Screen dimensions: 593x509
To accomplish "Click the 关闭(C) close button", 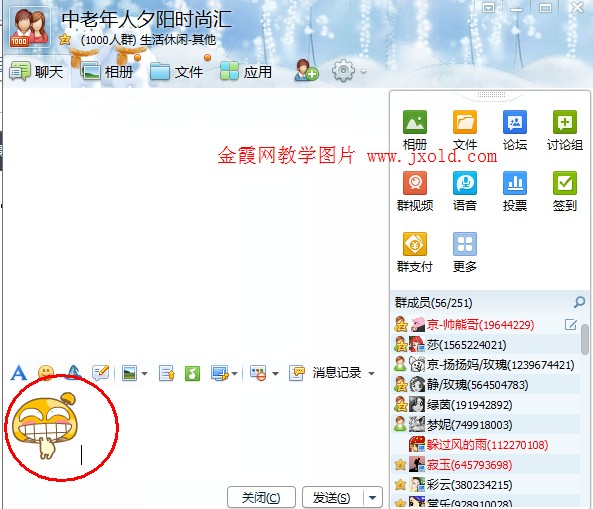I will tap(261, 498).
